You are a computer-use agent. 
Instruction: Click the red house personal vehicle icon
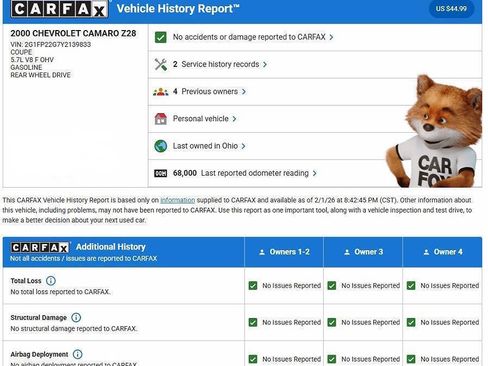(x=161, y=119)
